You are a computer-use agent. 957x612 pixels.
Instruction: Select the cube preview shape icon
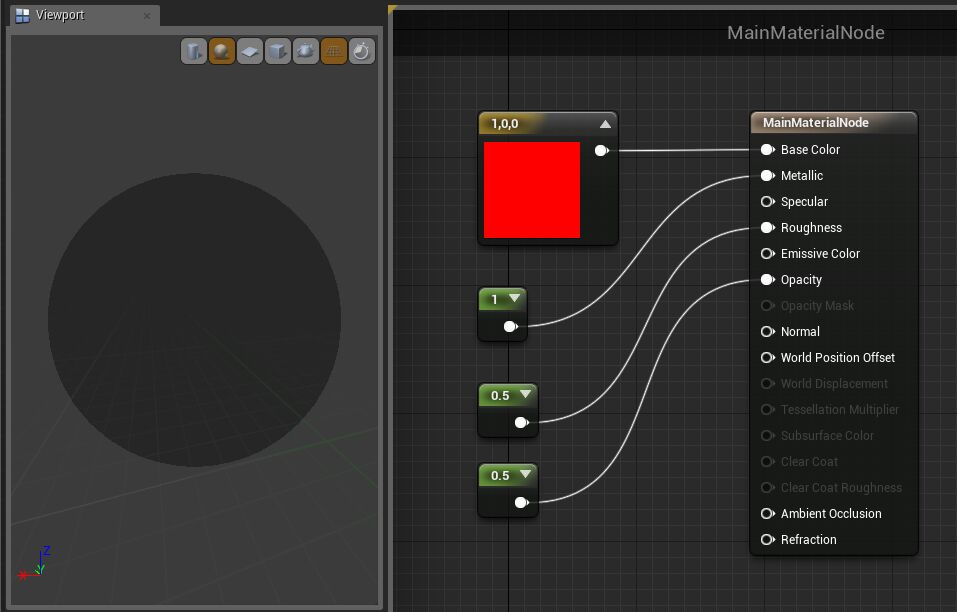pos(277,50)
